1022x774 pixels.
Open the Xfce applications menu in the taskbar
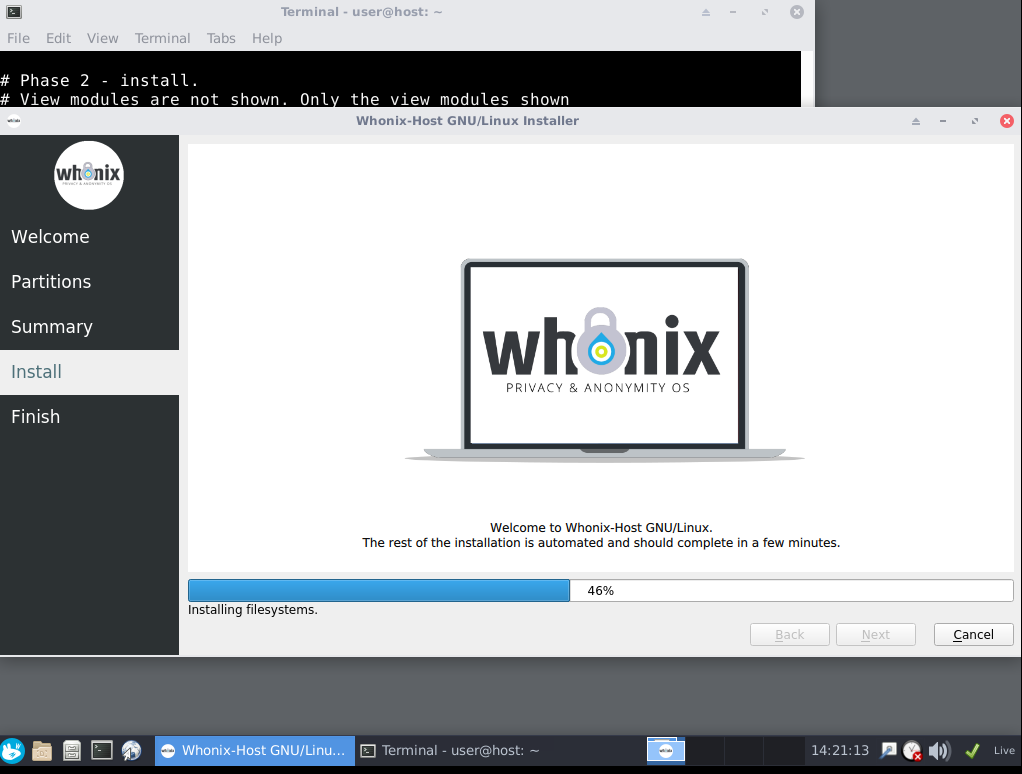coord(13,750)
